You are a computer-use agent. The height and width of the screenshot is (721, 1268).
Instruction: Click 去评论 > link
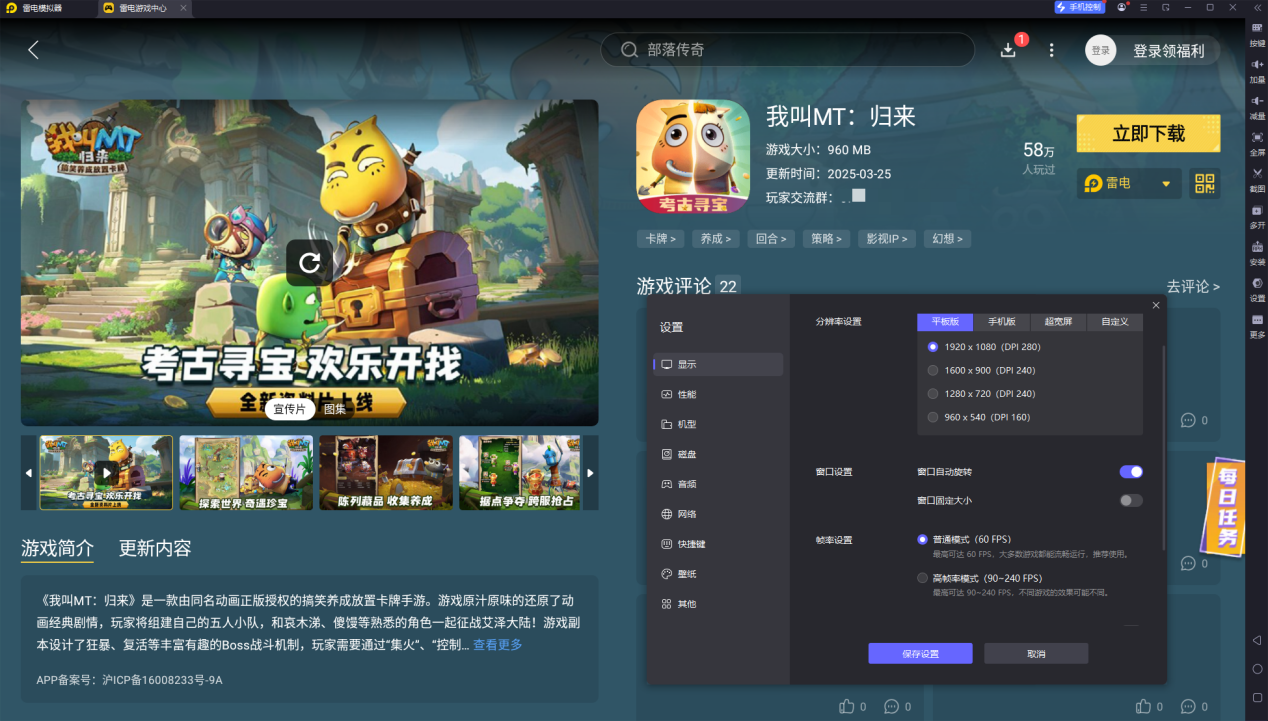(x=1193, y=286)
